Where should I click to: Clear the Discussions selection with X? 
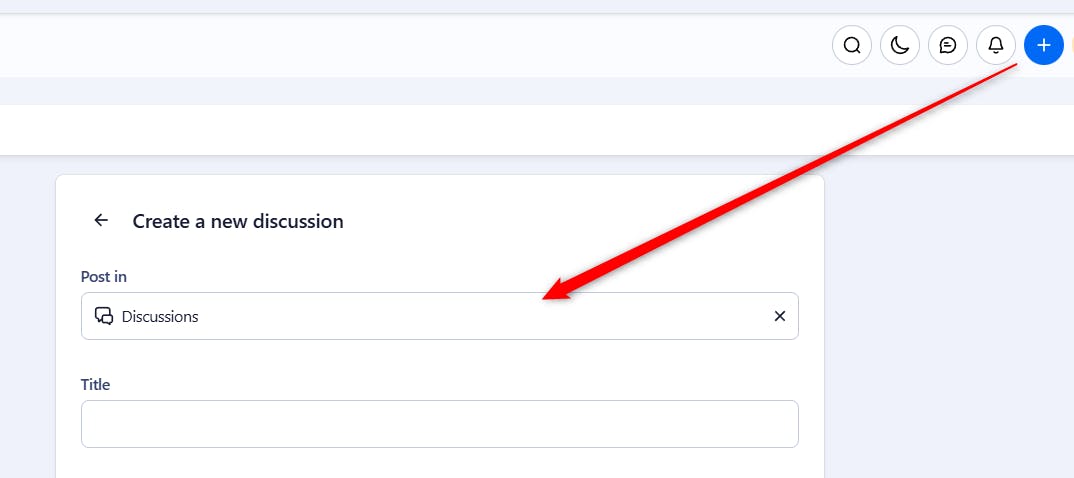(x=780, y=316)
